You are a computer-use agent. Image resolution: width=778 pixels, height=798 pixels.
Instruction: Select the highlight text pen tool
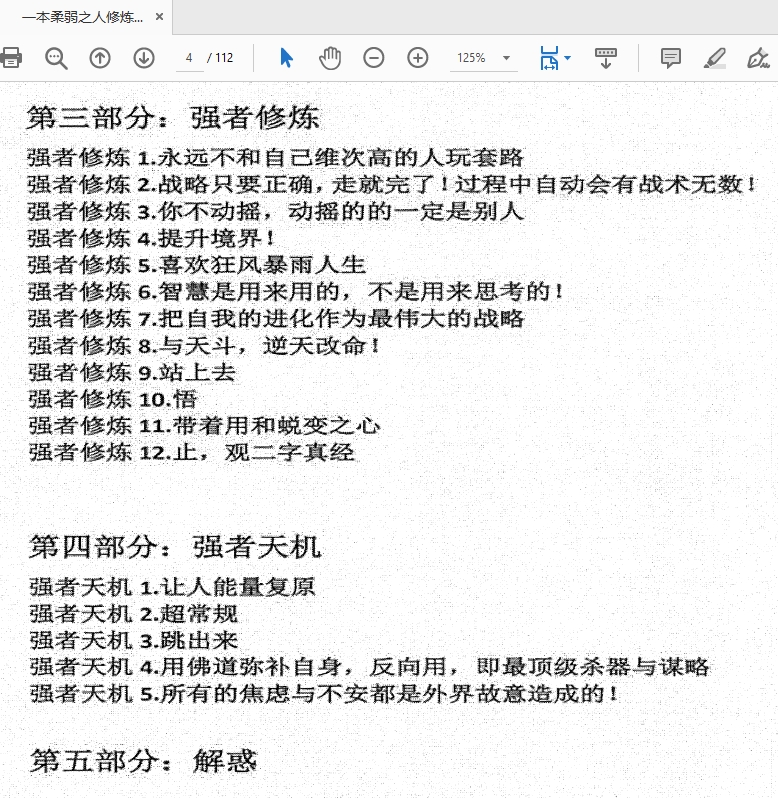(x=714, y=58)
